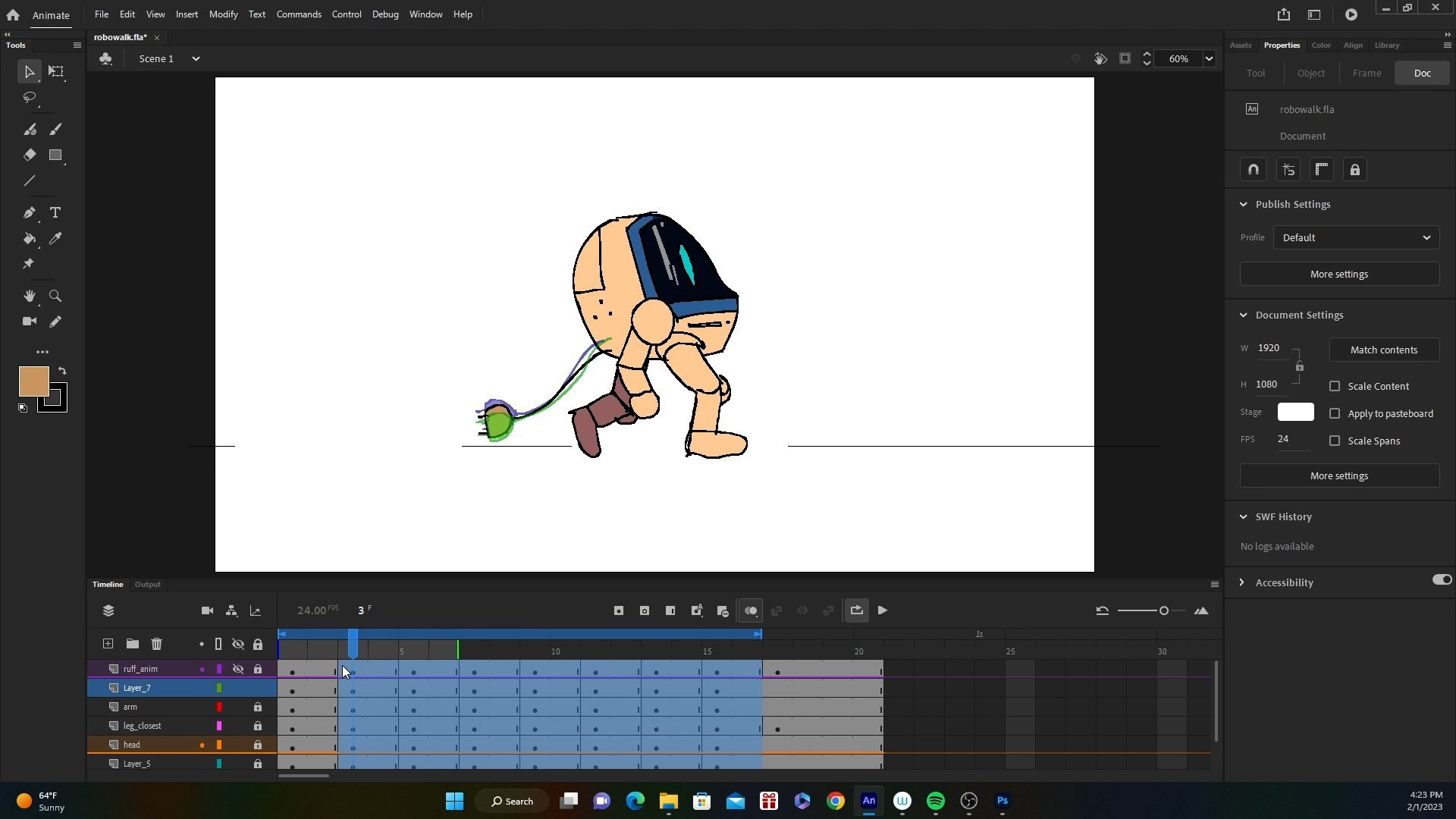Select the Window menu item
1456x819 pixels.
click(x=426, y=14)
